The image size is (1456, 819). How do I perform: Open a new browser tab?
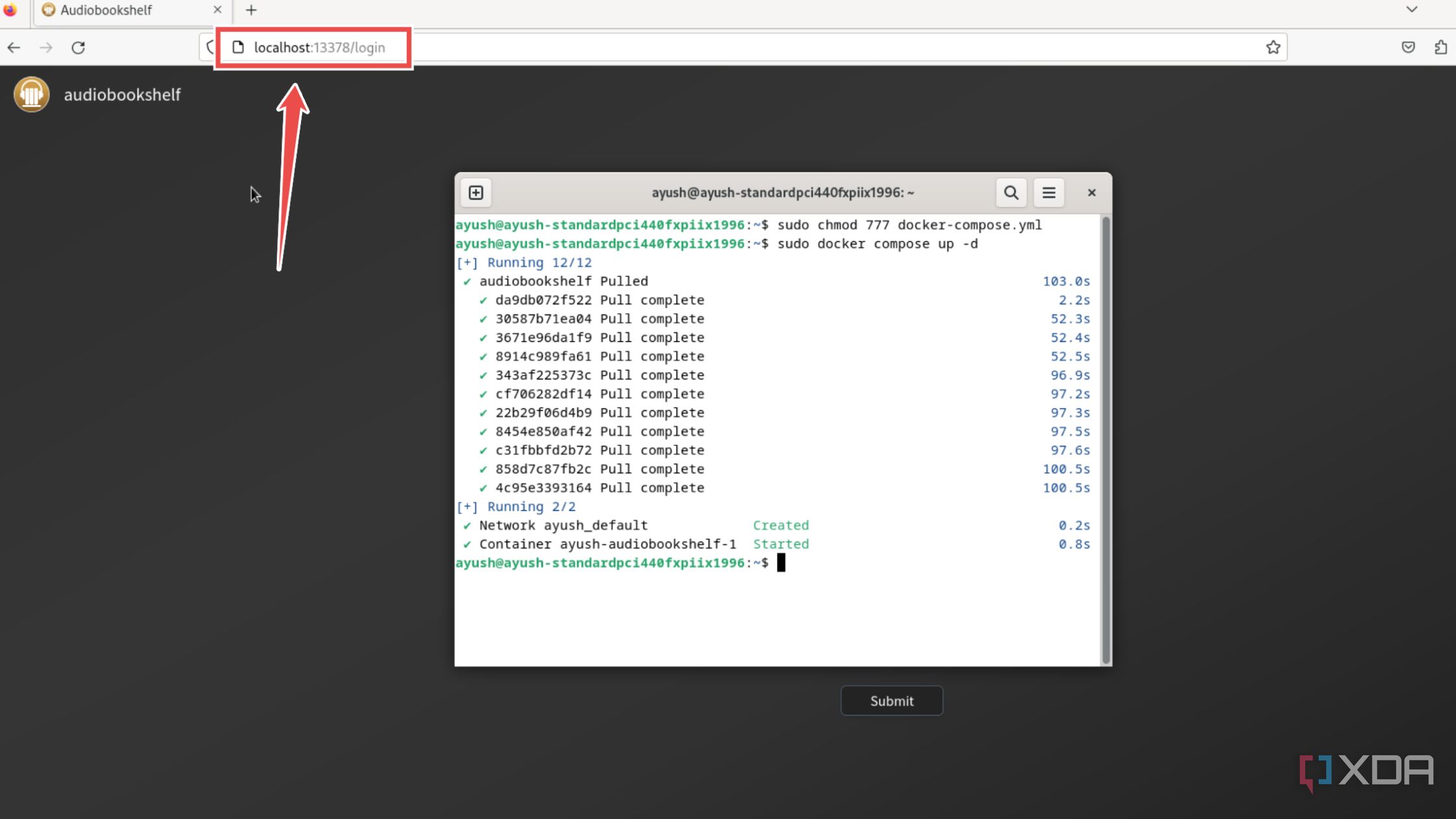252,10
